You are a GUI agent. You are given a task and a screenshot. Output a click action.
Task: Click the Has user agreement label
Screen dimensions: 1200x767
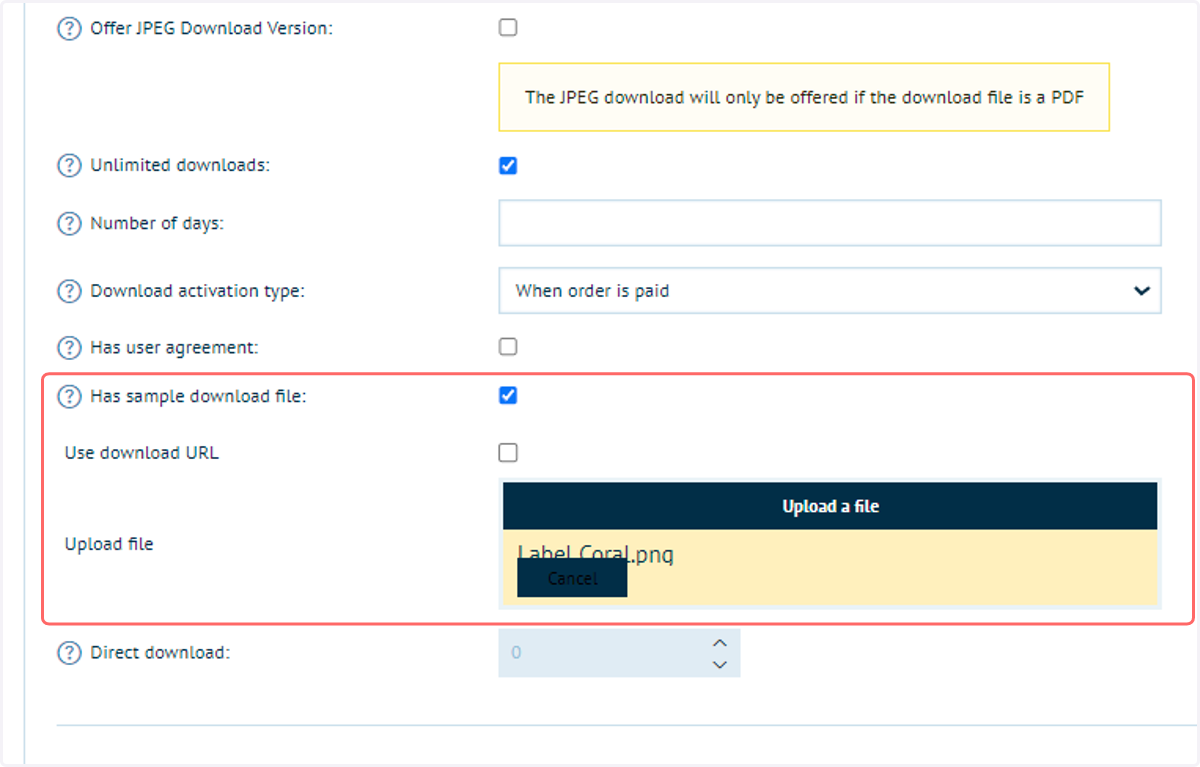click(x=174, y=348)
